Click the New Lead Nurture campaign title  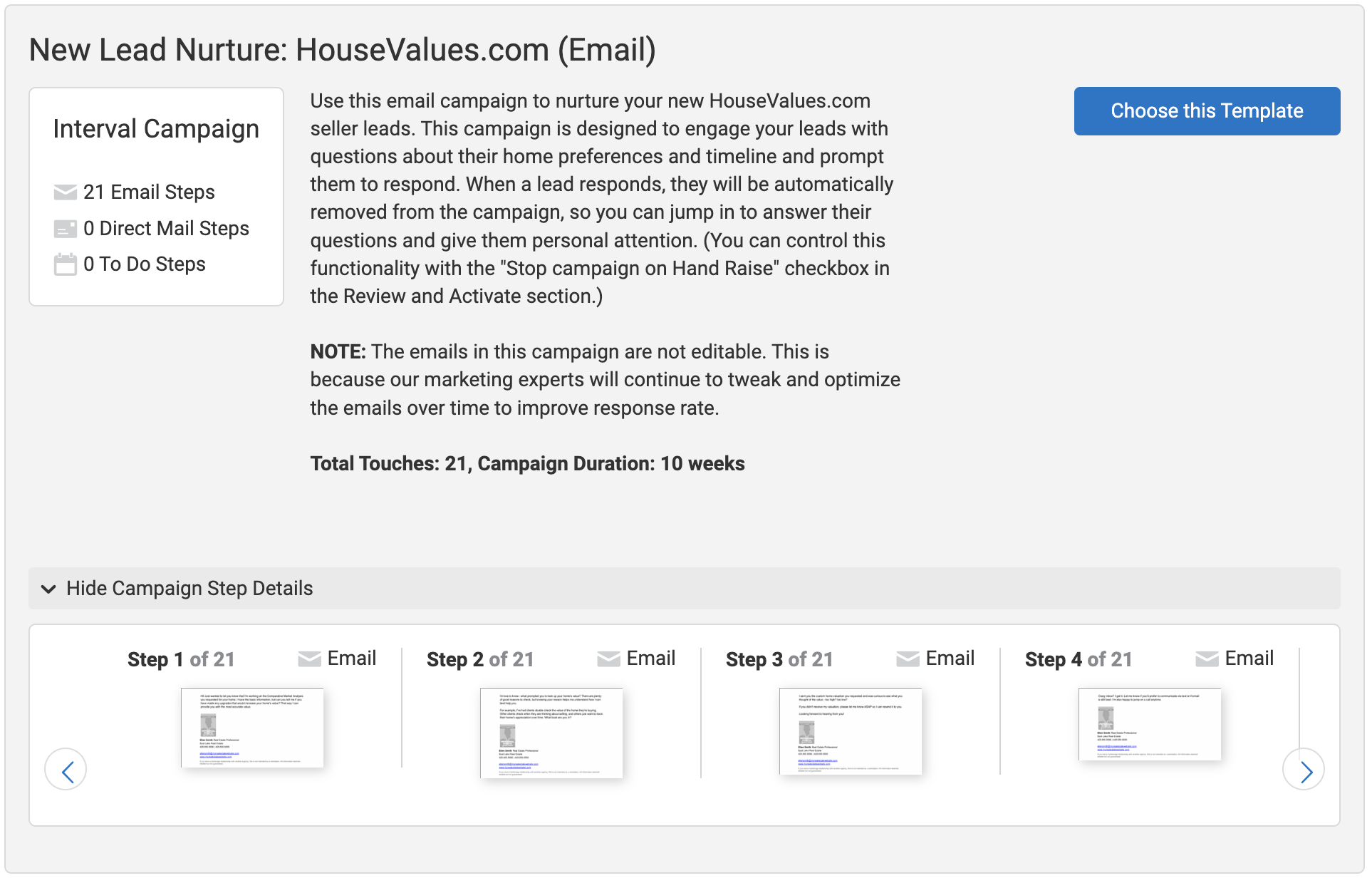[342, 50]
